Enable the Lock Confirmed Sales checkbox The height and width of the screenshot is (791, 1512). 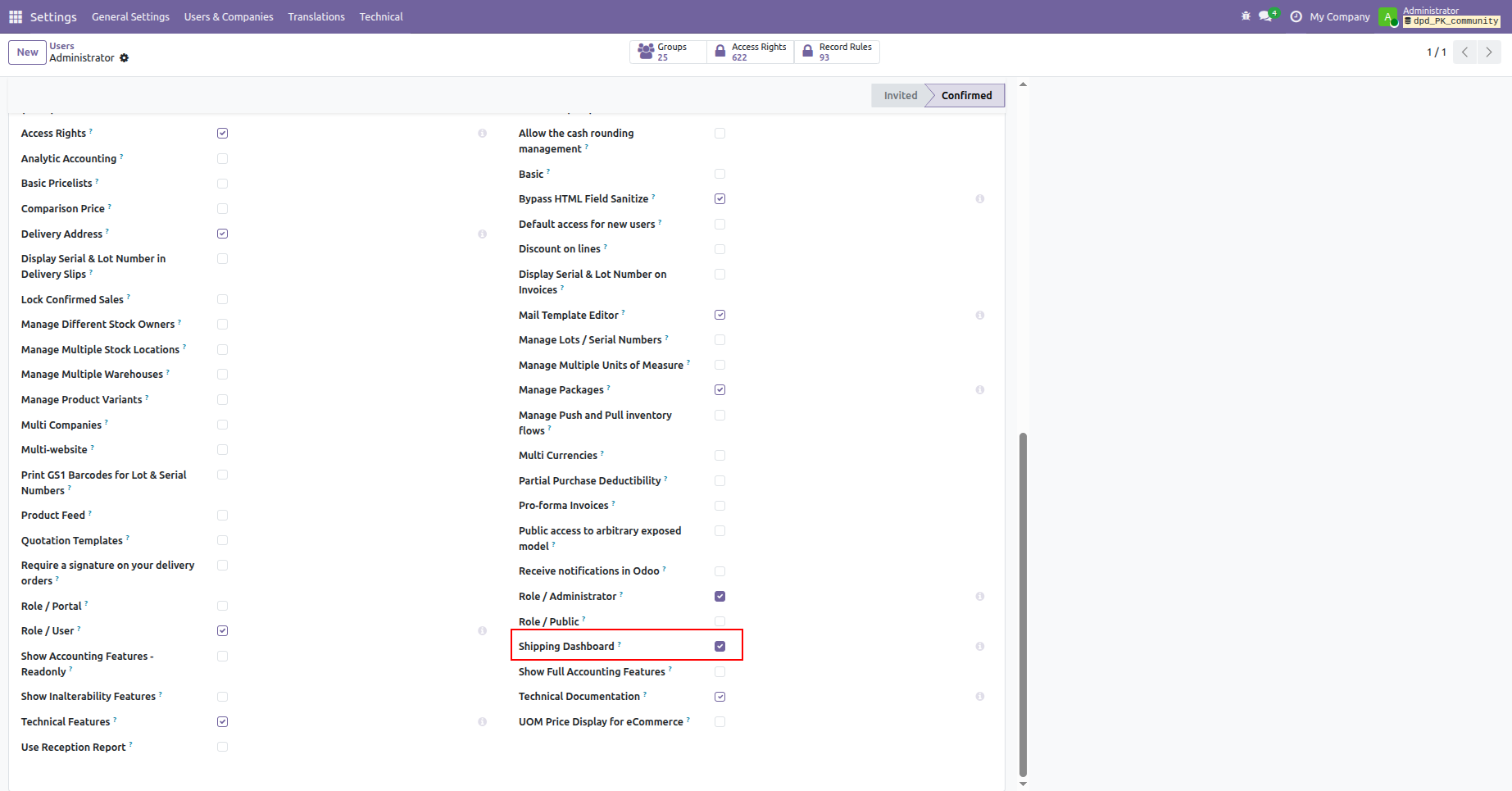tap(222, 300)
